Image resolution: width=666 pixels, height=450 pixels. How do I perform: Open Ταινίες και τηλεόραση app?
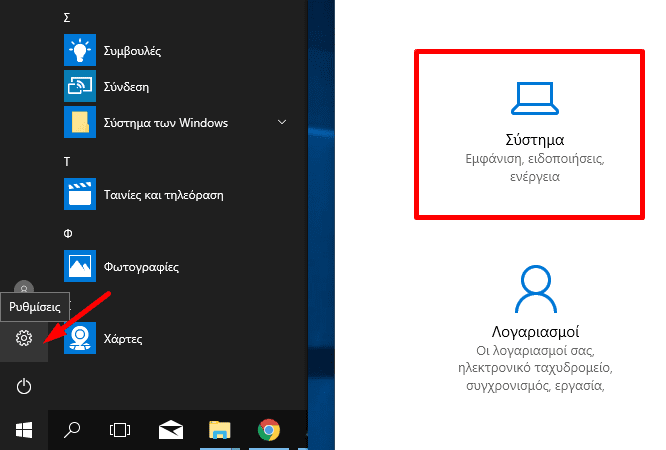[x=80, y=194]
